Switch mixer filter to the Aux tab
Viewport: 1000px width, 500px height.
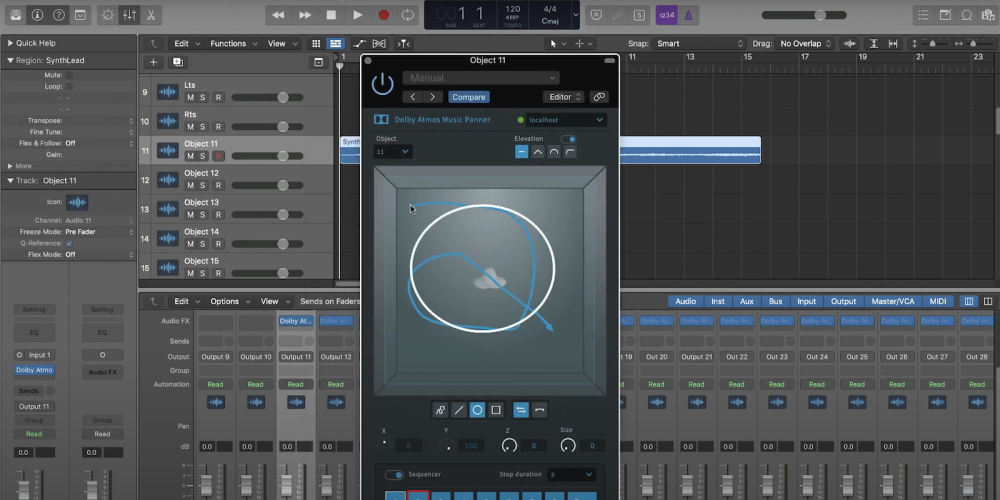click(746, 301)
